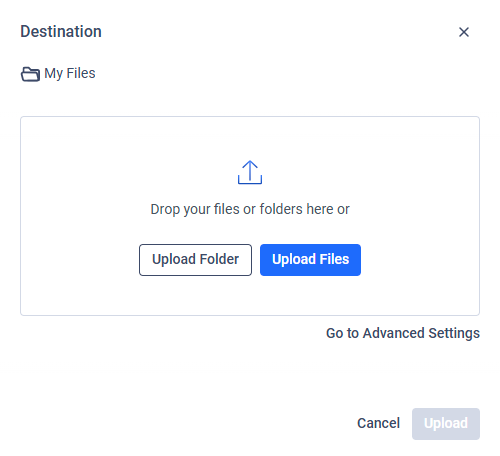
Task: Close the Destination dialog with the X
Action: coord(464,32)
